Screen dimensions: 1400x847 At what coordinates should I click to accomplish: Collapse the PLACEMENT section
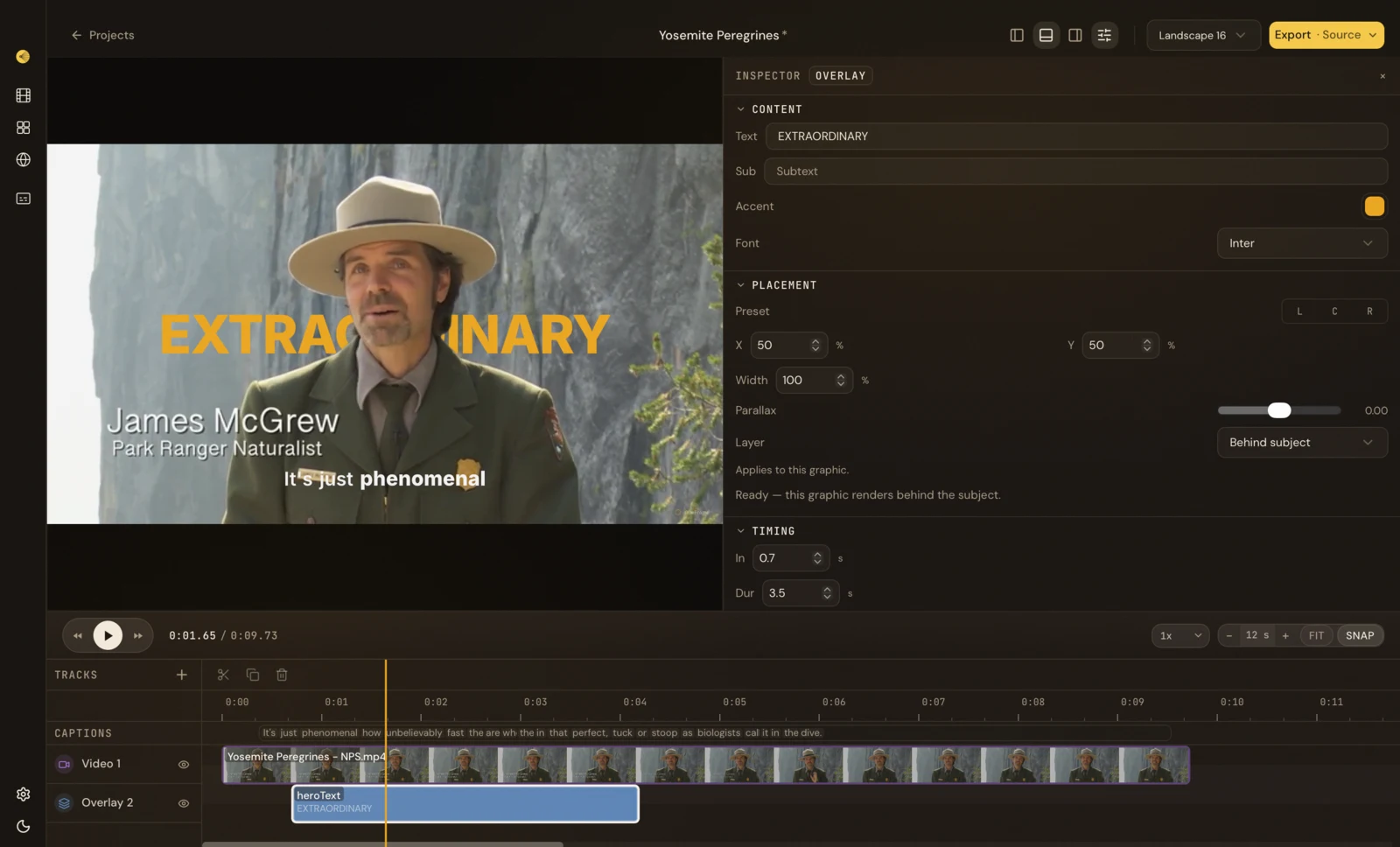741,285
